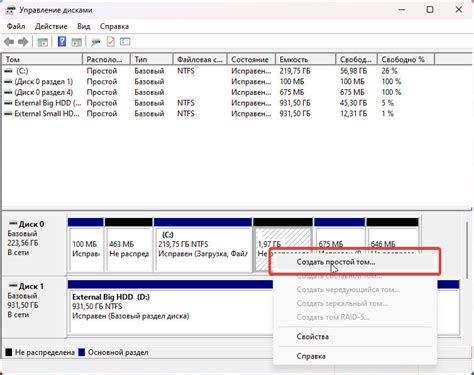
Task: Choose Создать простой том in context menu
Action: click(355, 262)
